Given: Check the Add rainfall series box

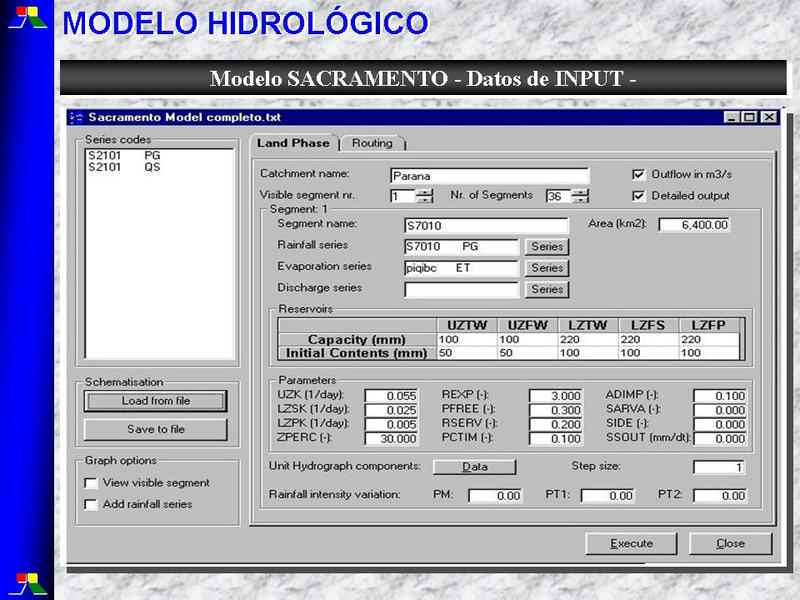Looking at the screenshot, I should click(x=91, y=505).
